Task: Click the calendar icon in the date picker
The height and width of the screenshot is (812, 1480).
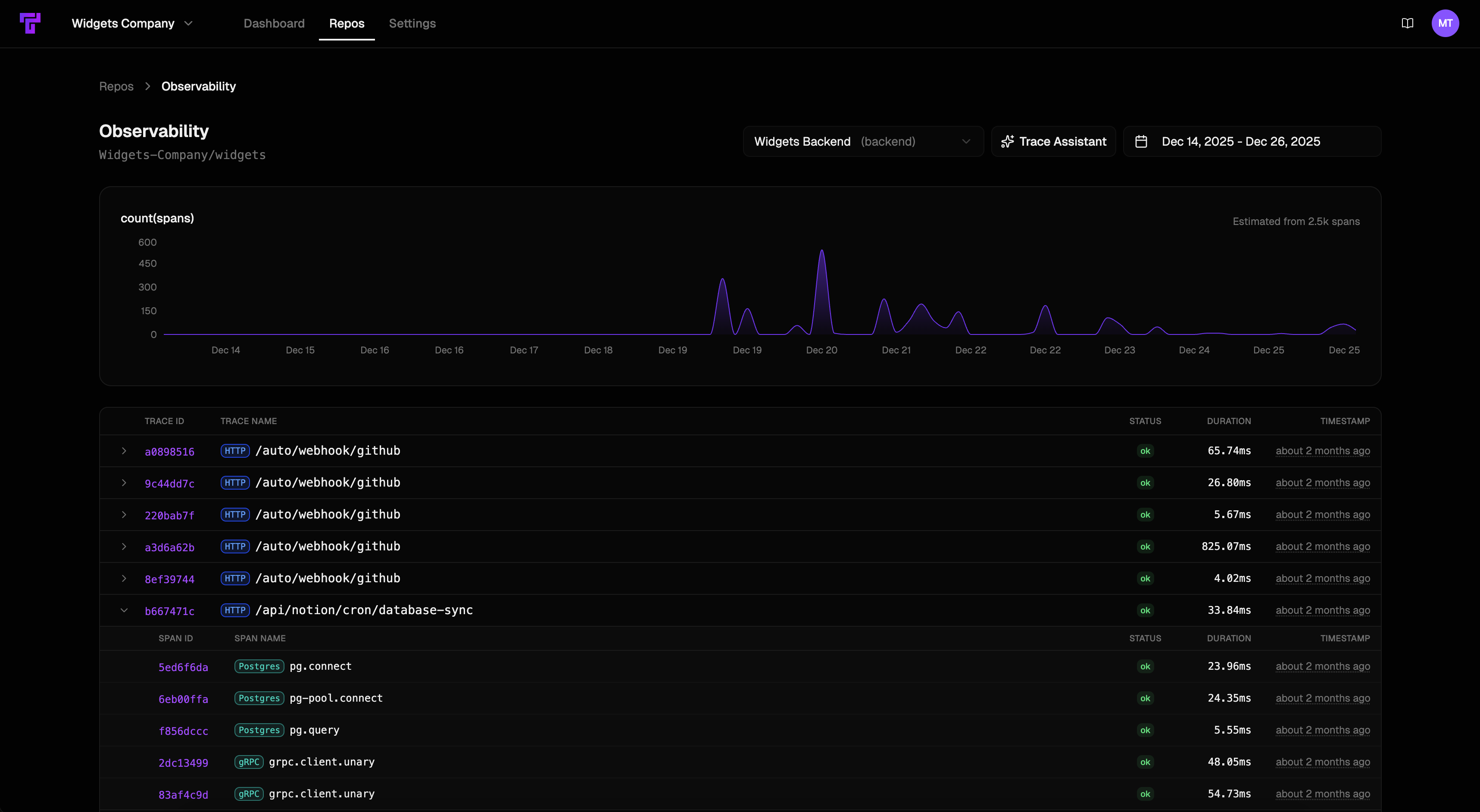Action: [x=1142, y=141]
